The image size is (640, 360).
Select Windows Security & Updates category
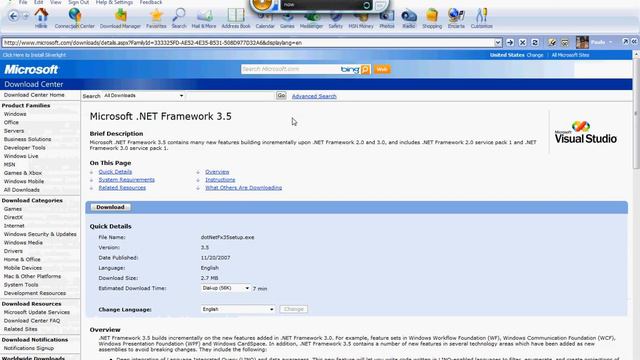click(40, 234)
